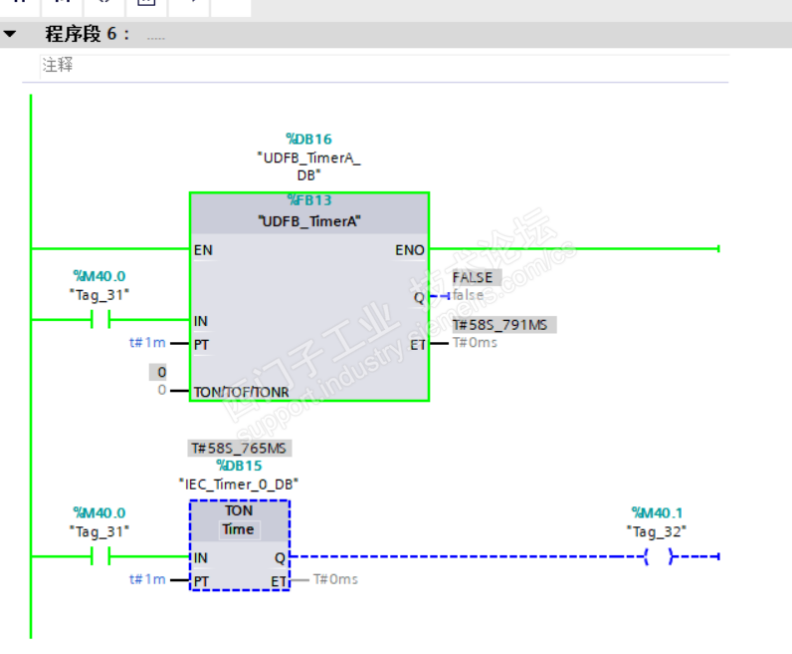
Task: Select the T#0ms ET output of the TON timer
Action: point(335,579)
